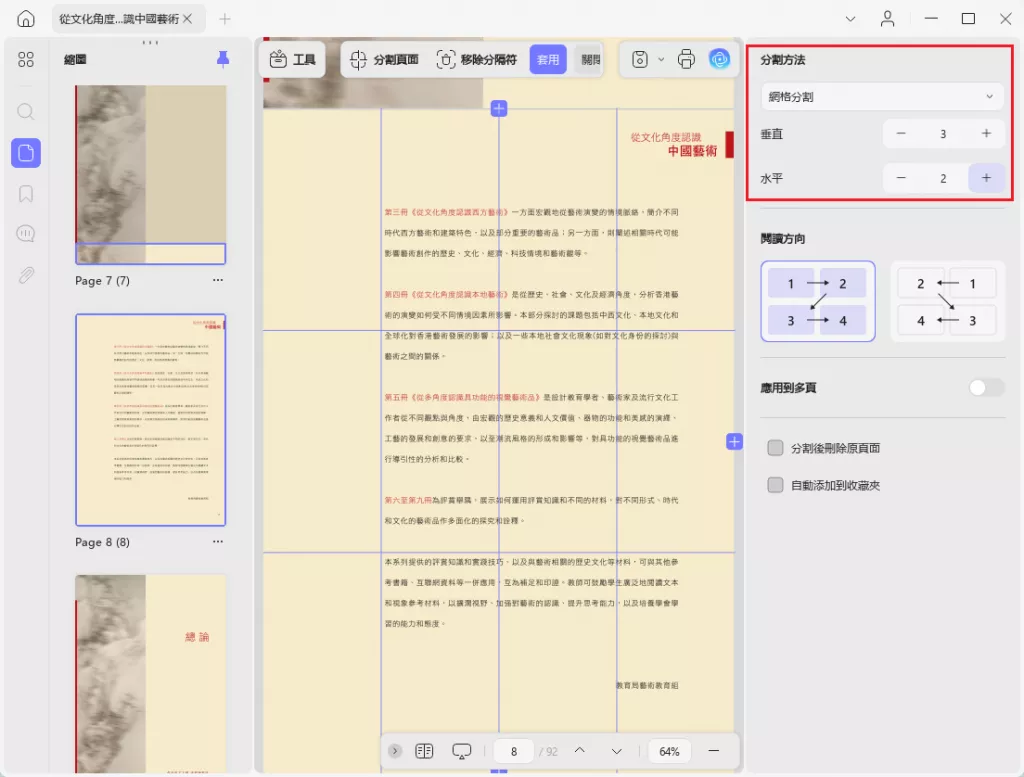The width and height of the screenshot is (1024, 777).
Task: Select Page 8 thumbnail
Action: [150, 420]
